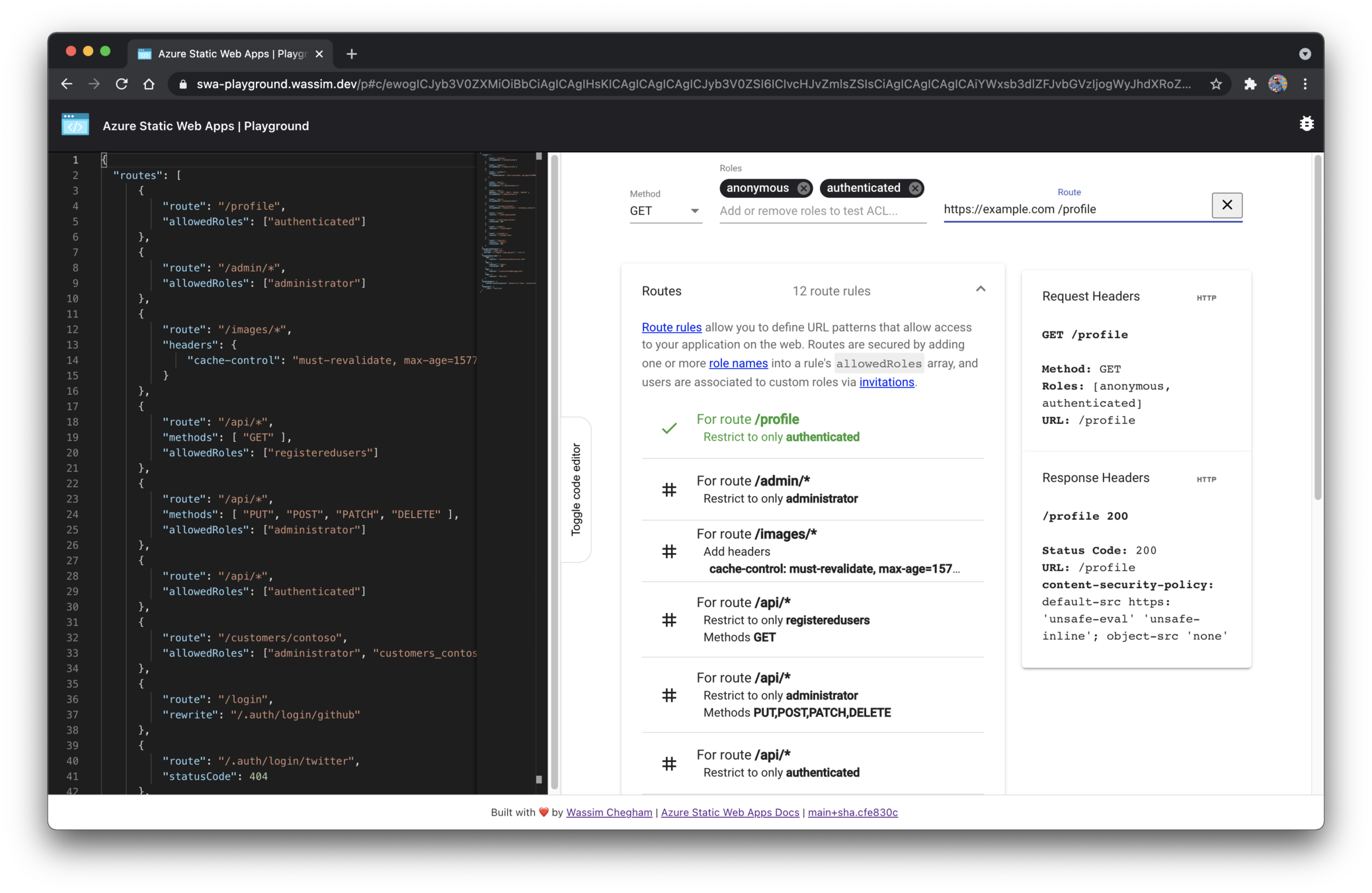
Task: Click the hash icon beside /images/* route
Action: click(x=669, y=551)
